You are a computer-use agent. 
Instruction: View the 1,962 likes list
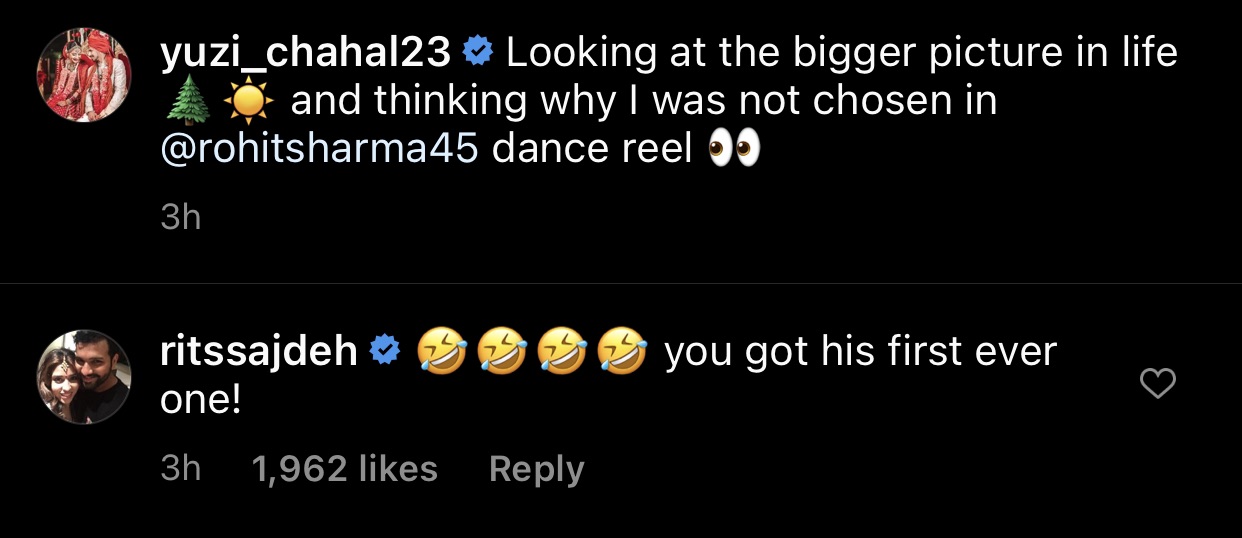(x=345, y=469)
